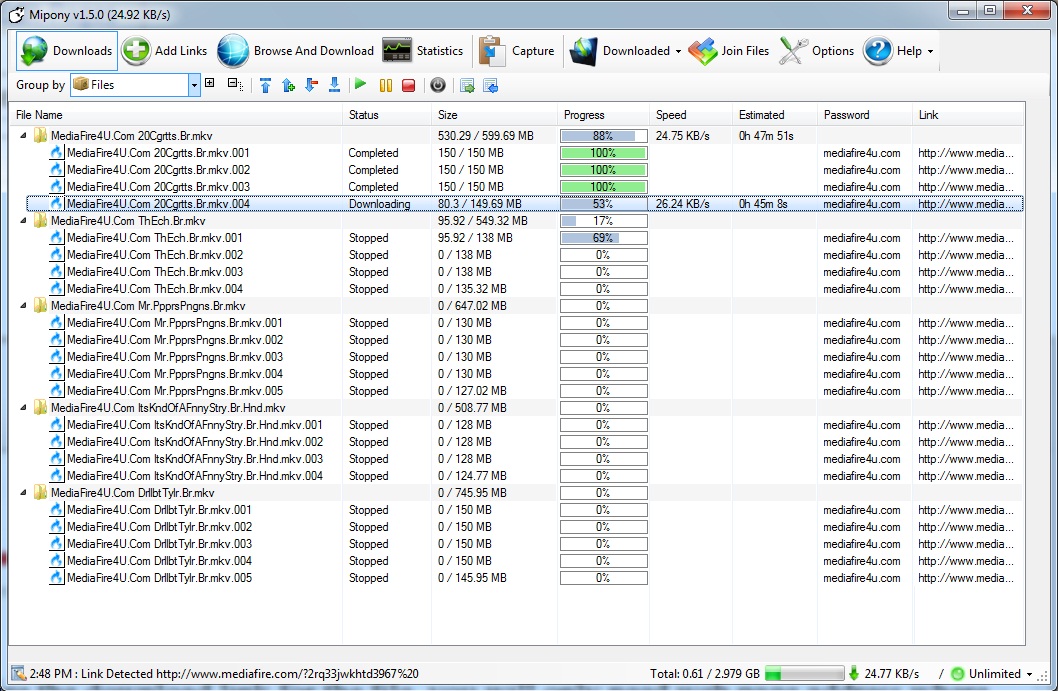Move selected download up one position
The height and width of the screenshot is (691, 1058).
click(288, 85)
